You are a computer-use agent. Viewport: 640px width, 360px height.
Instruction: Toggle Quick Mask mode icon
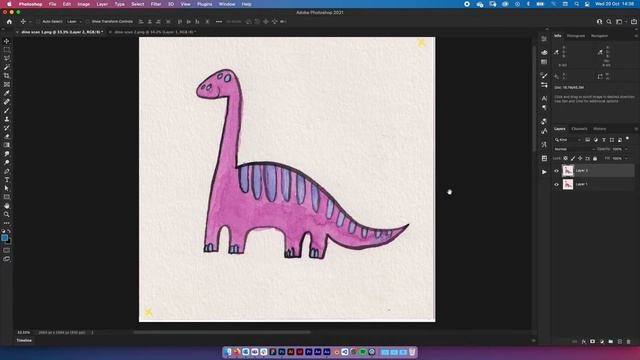7,250
